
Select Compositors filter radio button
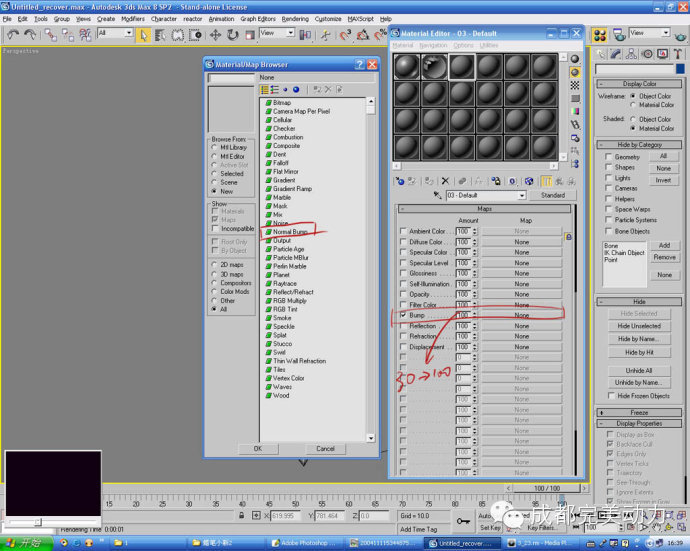click(214, 283)
